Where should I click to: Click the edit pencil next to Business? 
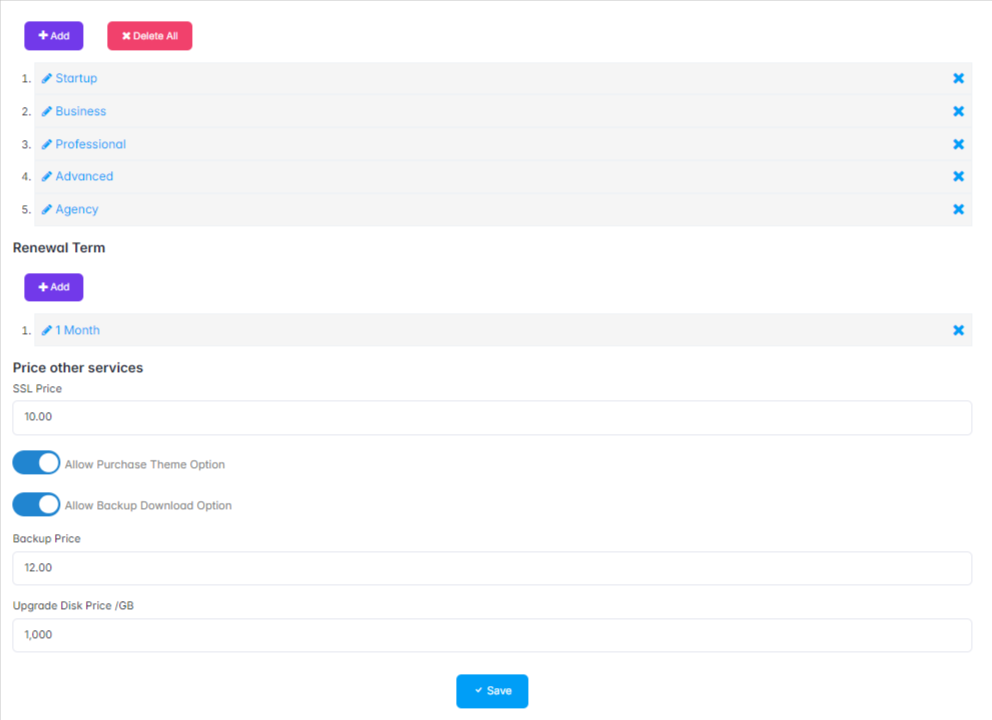click(46, 111)
